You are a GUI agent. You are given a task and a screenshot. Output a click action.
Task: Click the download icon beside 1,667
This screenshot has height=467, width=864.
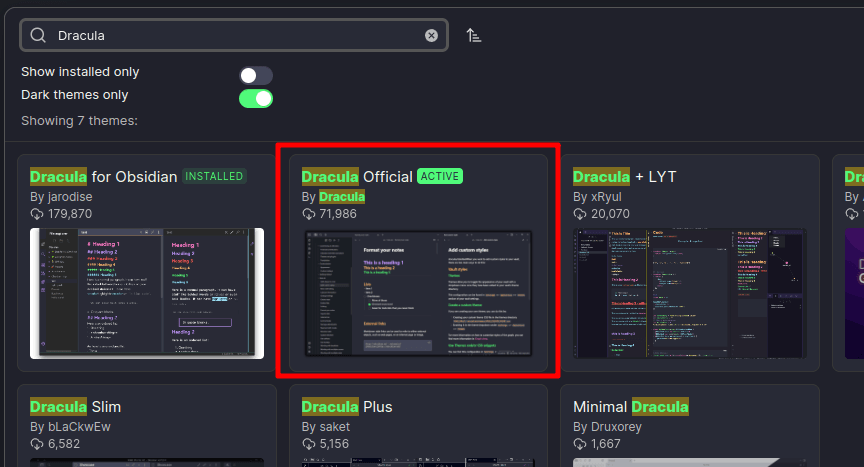click(580, 444)
